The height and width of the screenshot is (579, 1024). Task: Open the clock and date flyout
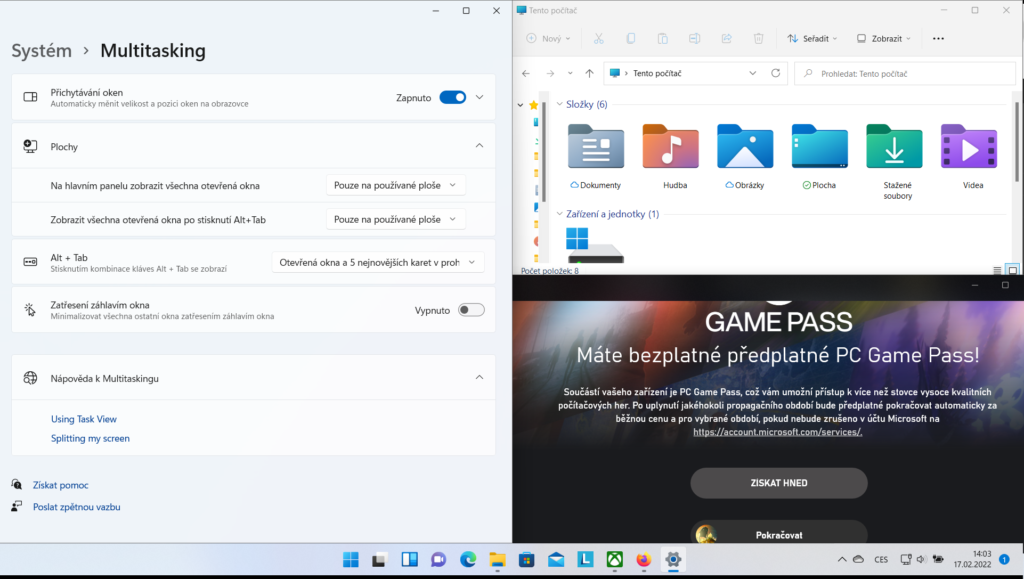(972, 559)
